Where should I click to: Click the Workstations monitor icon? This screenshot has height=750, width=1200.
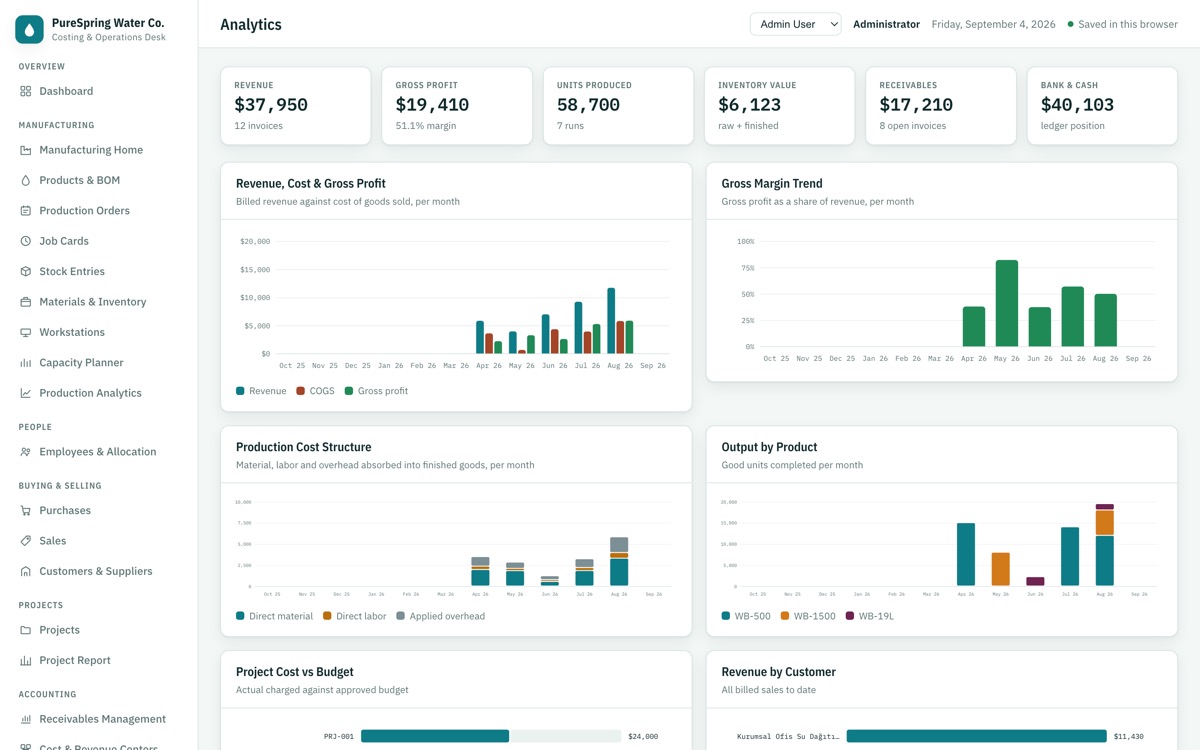(x=26, y=332)
